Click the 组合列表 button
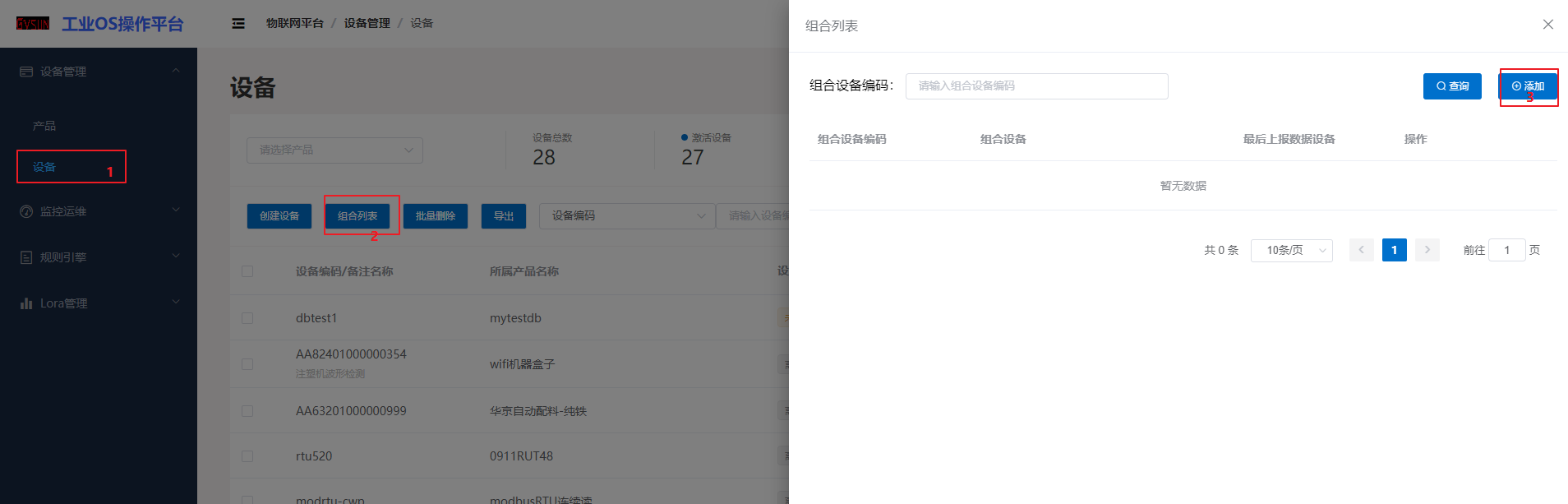The height and width of the screenshot is (504, 1568). point(357,216)
